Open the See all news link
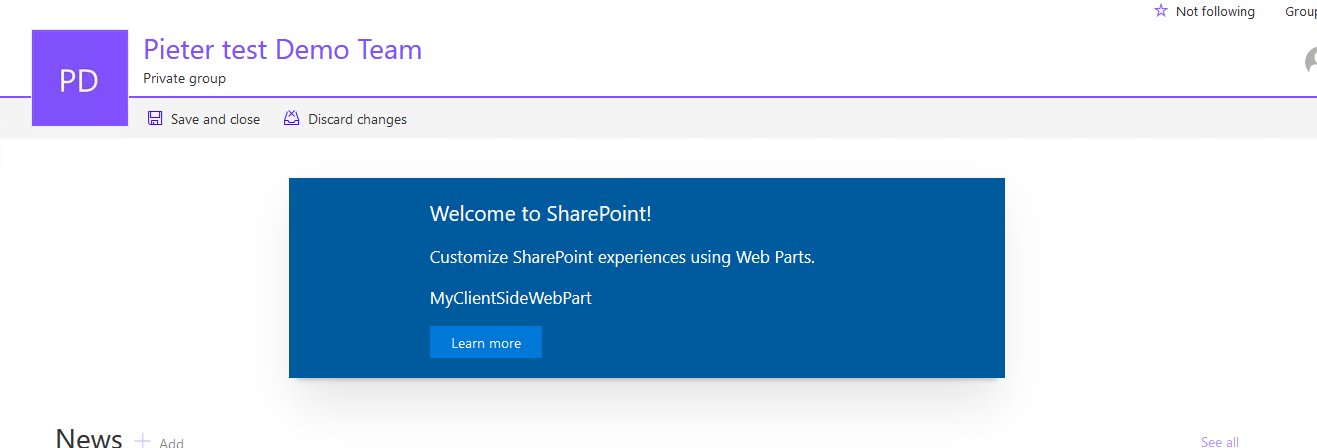Viewport: 1317px width, 448px height. pyautogui.click(x=1220, y=442)
